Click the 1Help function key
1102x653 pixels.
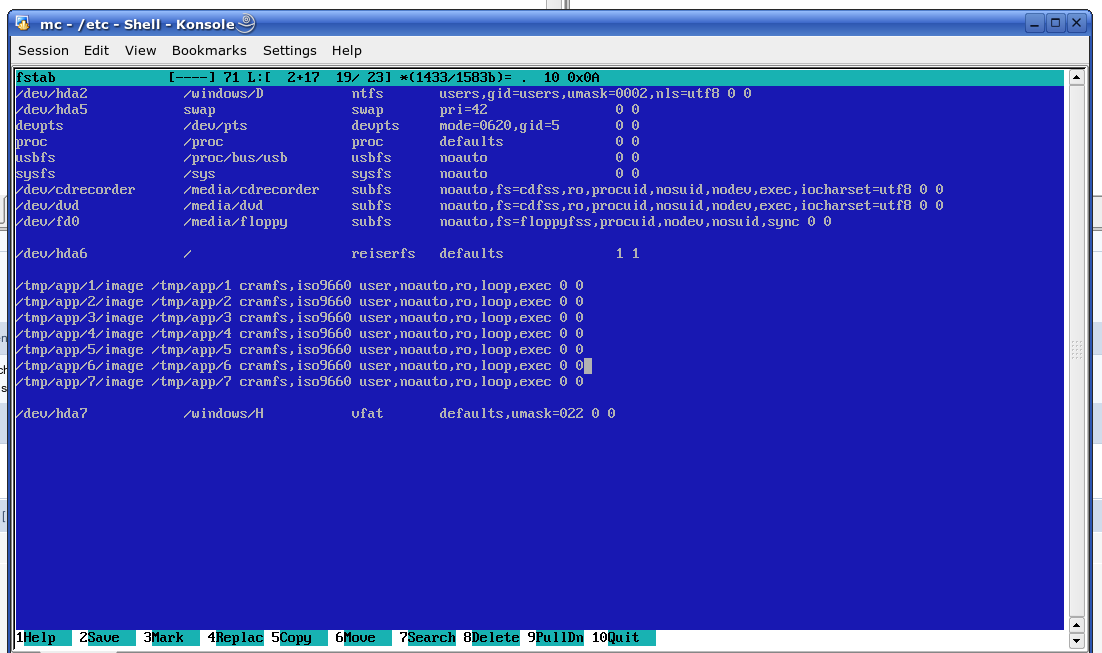click(44, 638)
